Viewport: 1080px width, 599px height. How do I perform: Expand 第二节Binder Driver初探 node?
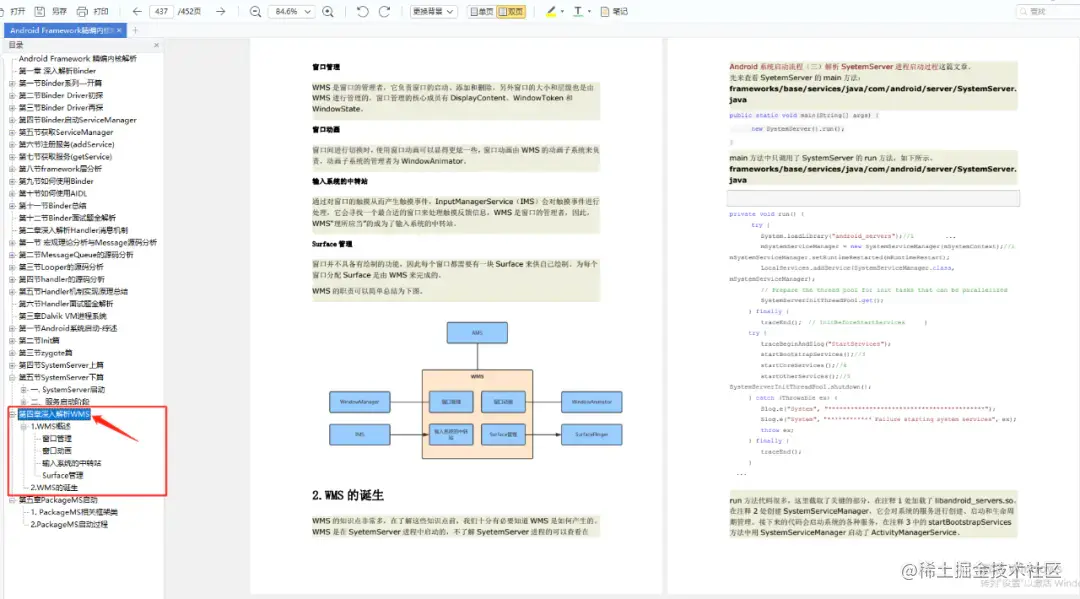(x=12, y=96)
